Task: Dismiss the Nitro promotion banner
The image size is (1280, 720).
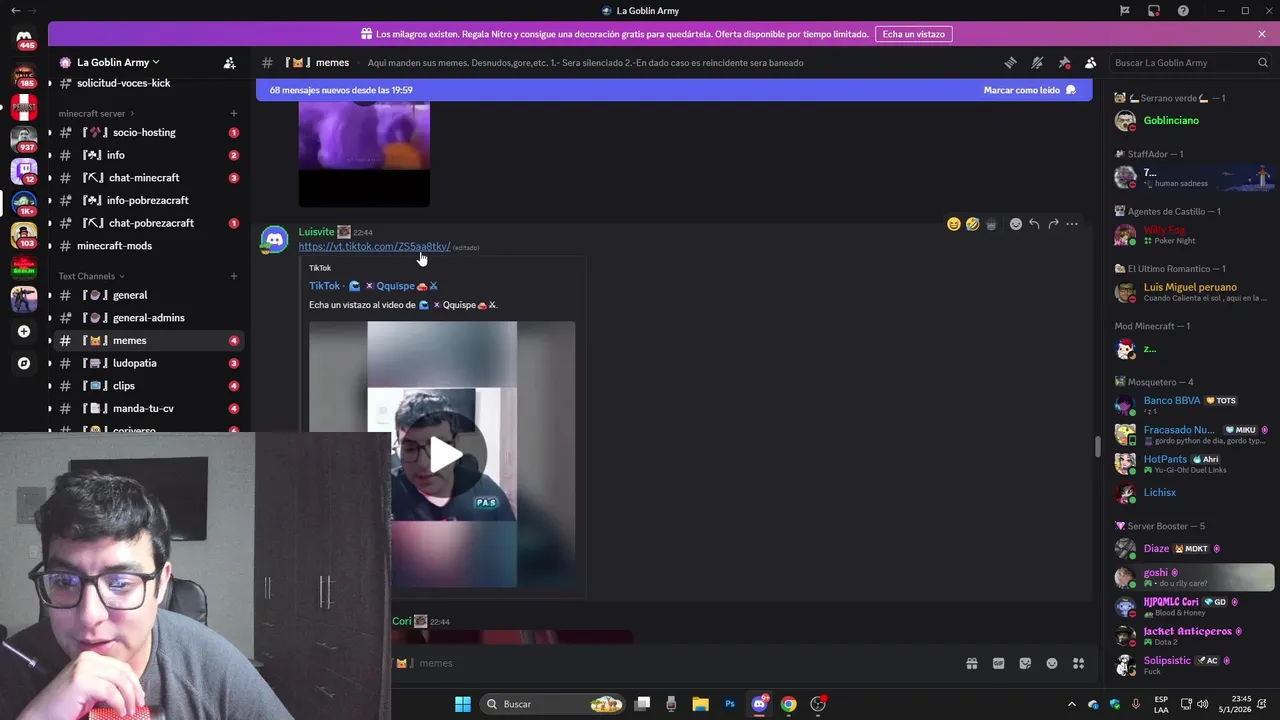Action: pos(1262,34)
